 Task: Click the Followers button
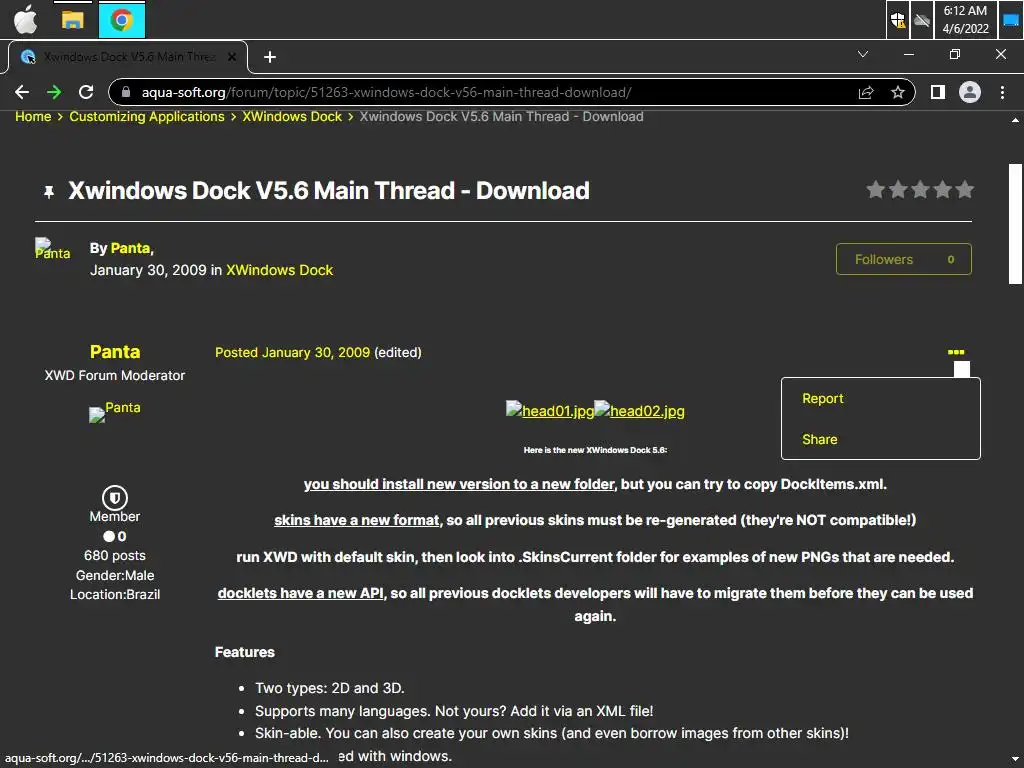tap(904, 259)
